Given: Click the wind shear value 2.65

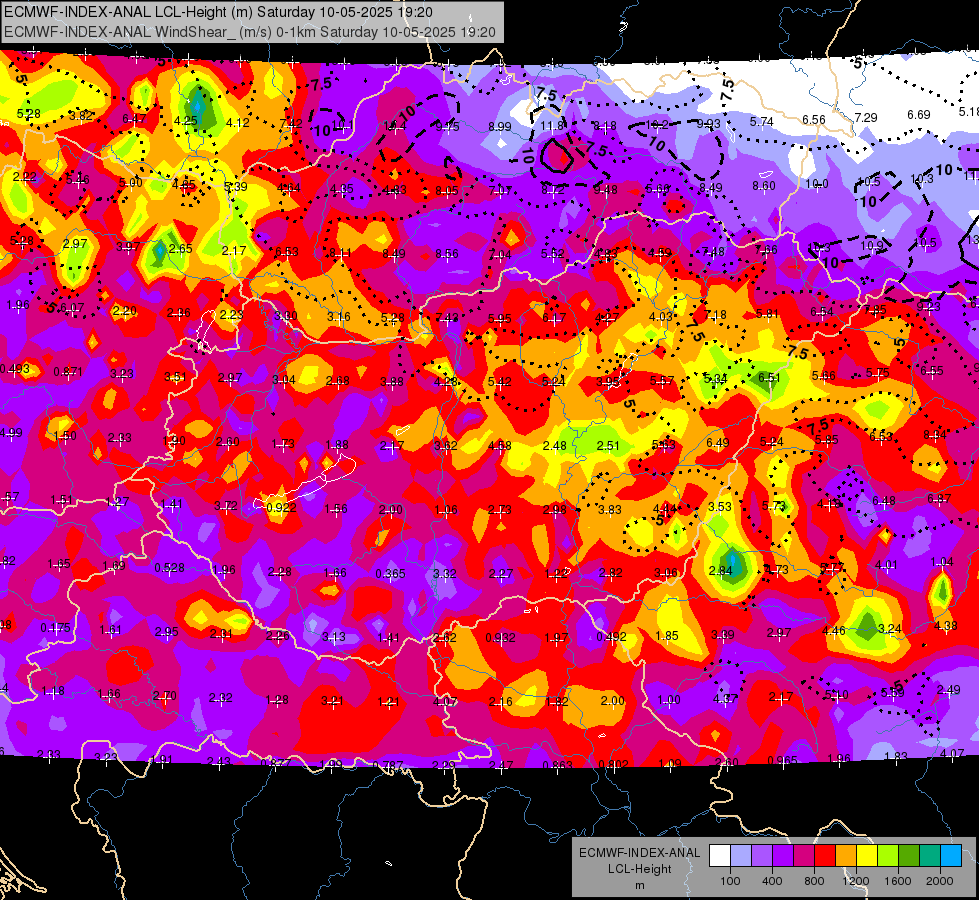Looking at the screenshot, I should (180, 249).
